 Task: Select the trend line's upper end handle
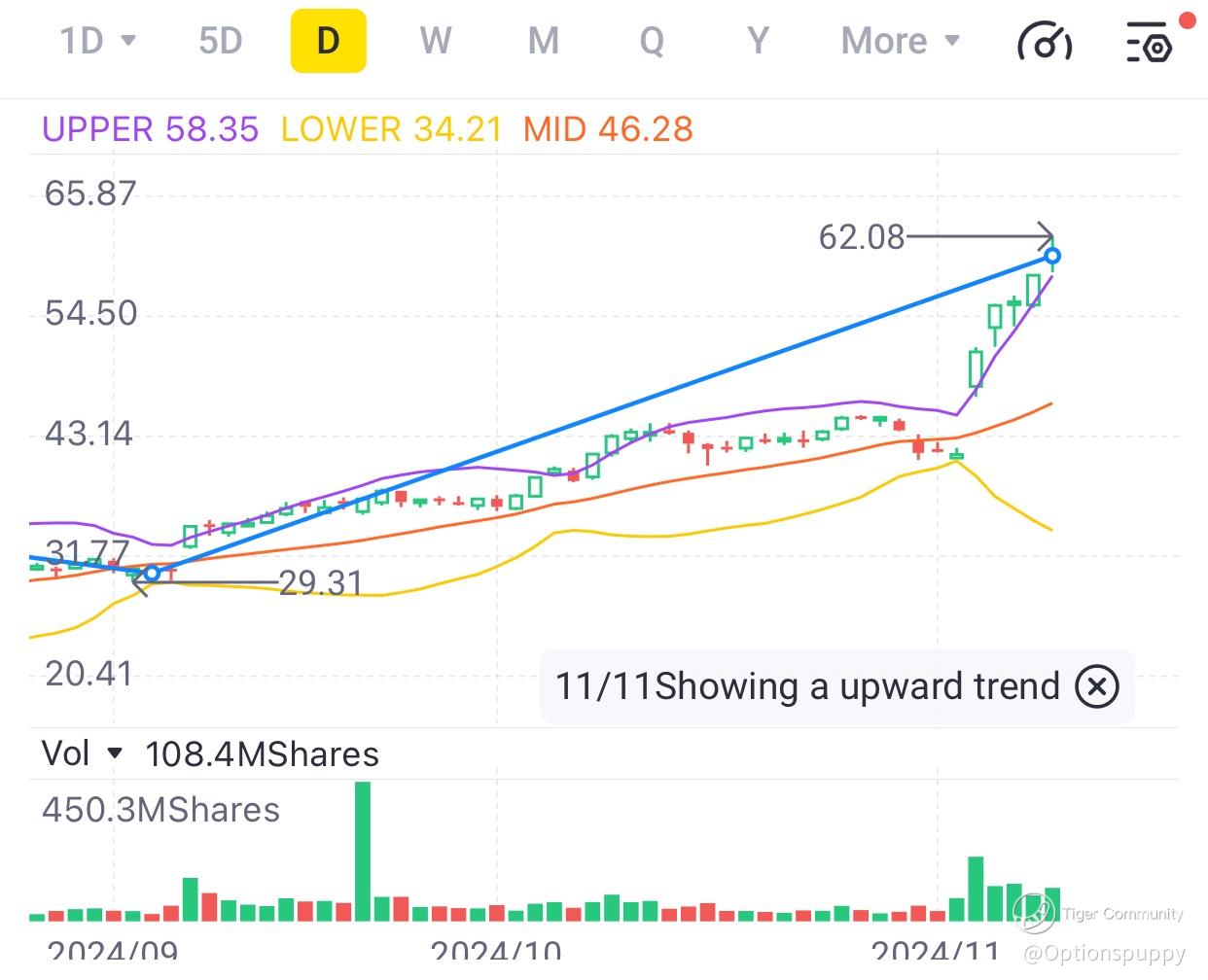pyautogui.click(x=1051, y=257)
